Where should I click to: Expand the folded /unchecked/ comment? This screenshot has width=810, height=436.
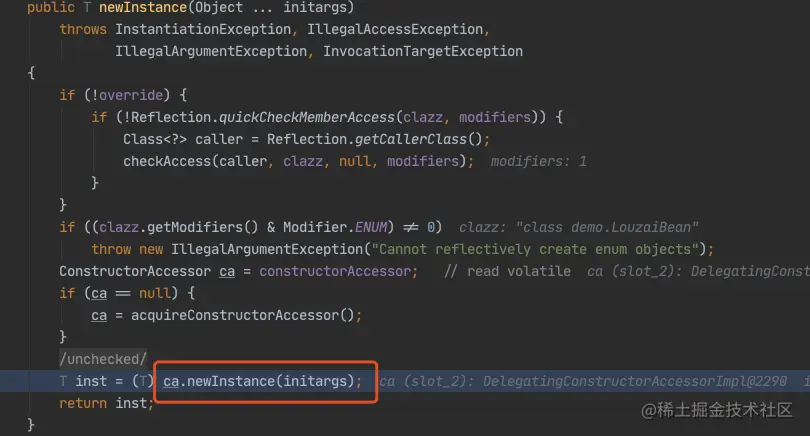tap(103, 359)
